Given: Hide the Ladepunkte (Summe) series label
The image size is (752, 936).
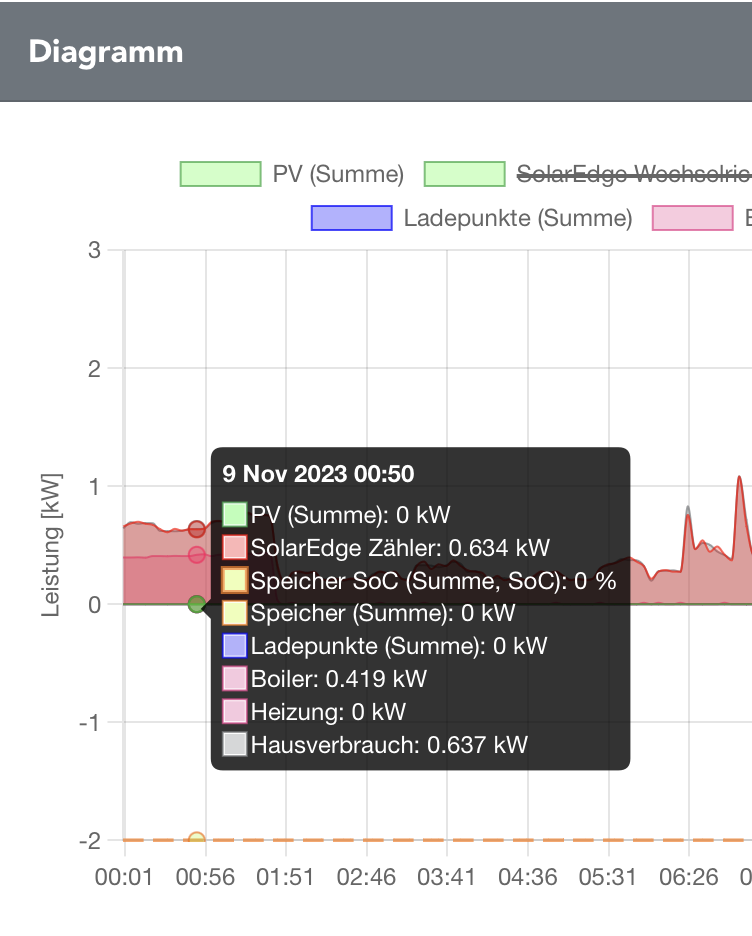Looking at the screenshot, I should coord(517,218).
